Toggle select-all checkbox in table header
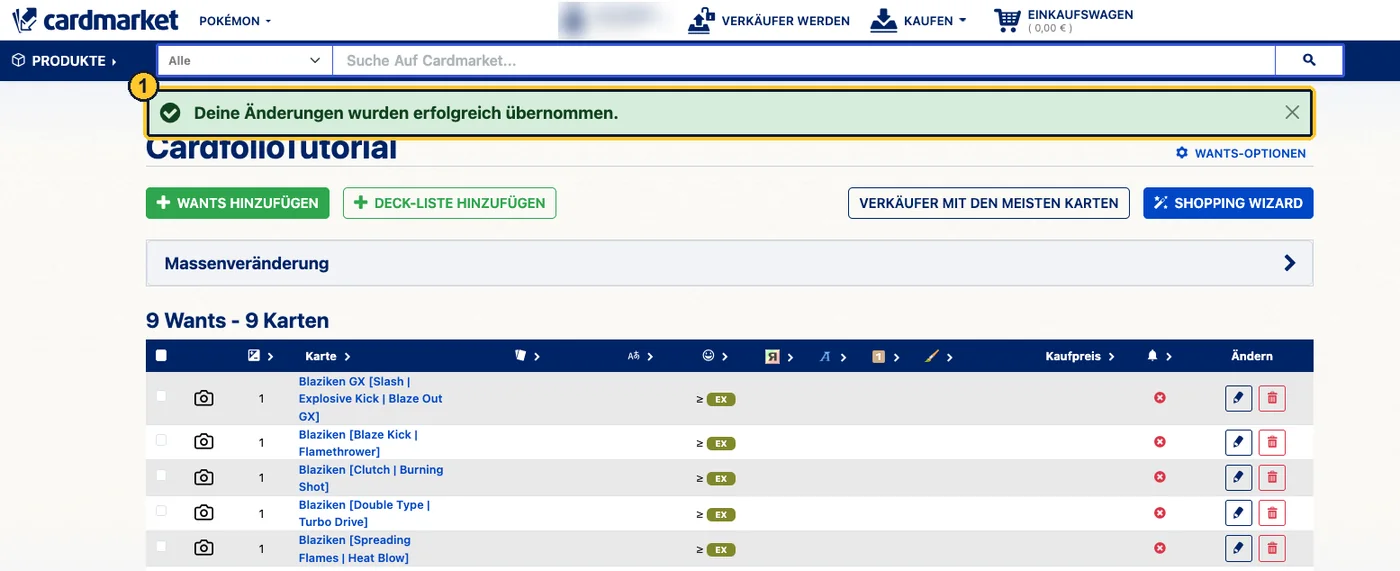 tap(161, 355)
